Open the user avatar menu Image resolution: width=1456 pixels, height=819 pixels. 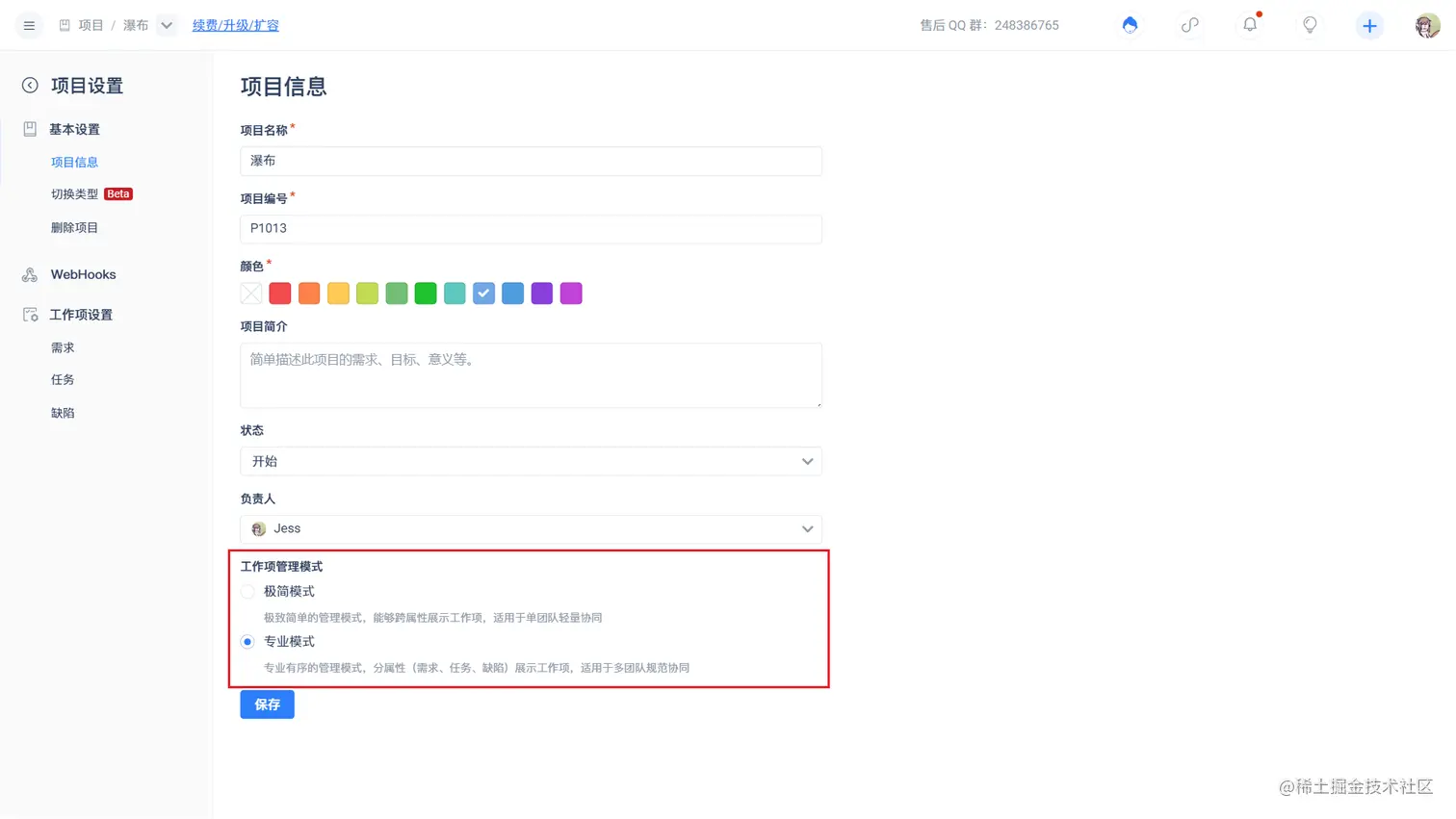click(x=1427, y=25)
